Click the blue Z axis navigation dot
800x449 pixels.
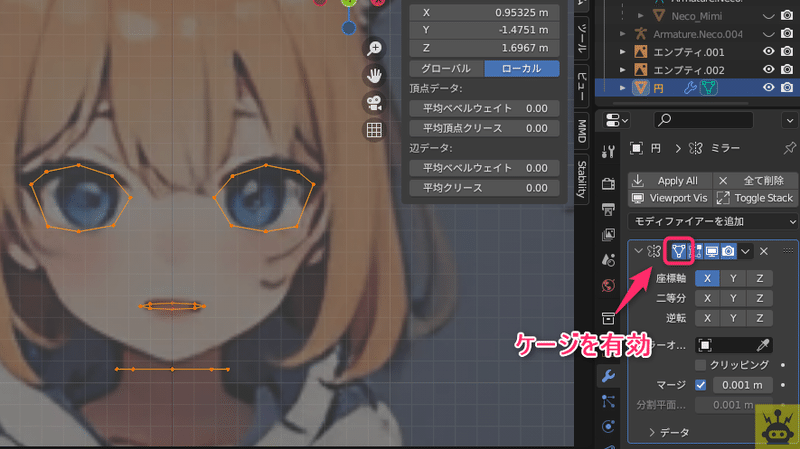pos(348,28)
